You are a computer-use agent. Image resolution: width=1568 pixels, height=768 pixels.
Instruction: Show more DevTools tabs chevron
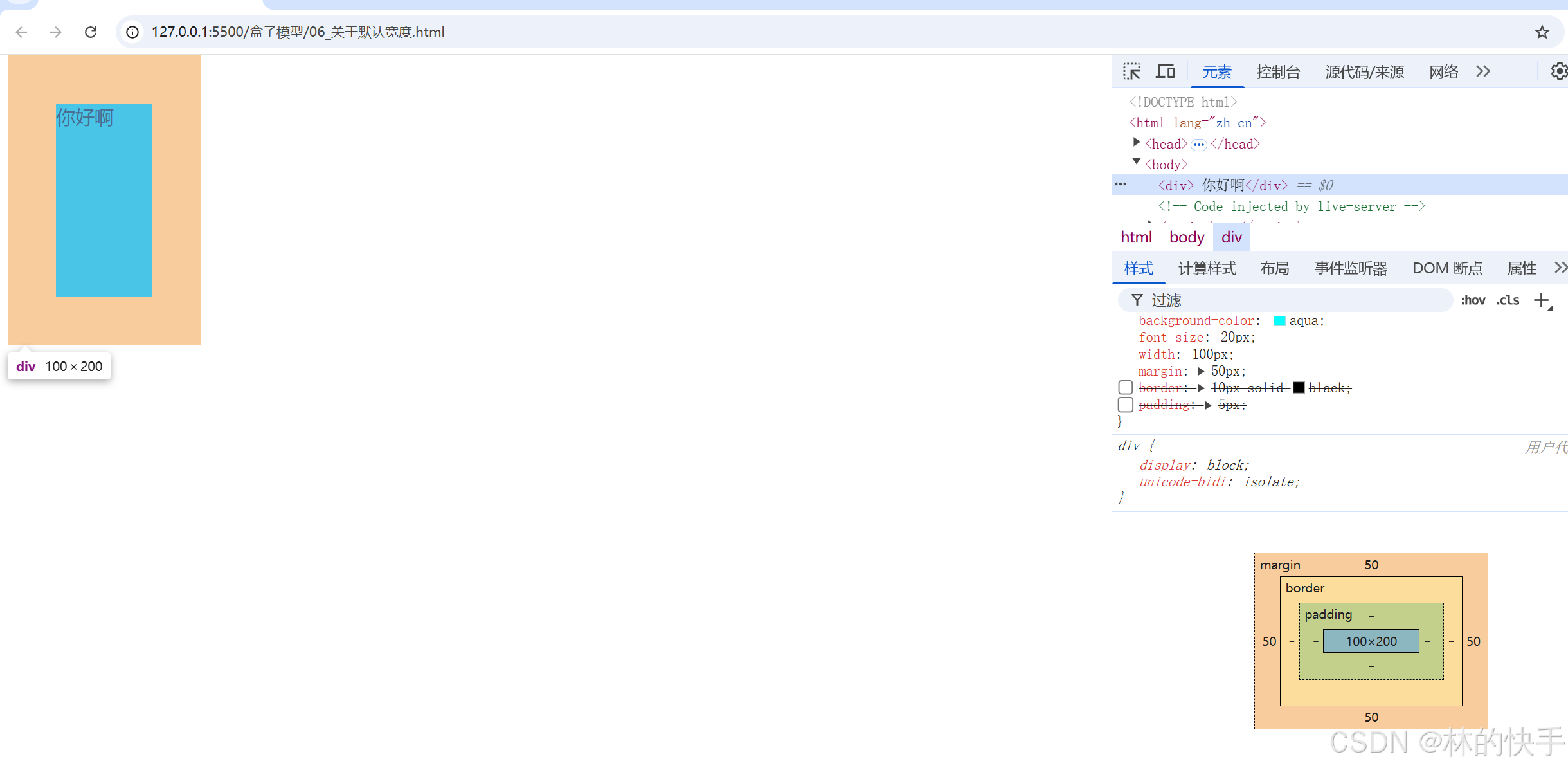point(1483,71)
